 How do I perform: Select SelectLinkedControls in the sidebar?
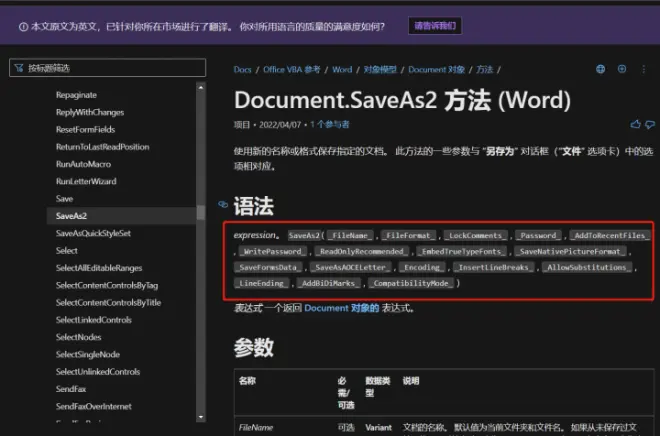94,319
